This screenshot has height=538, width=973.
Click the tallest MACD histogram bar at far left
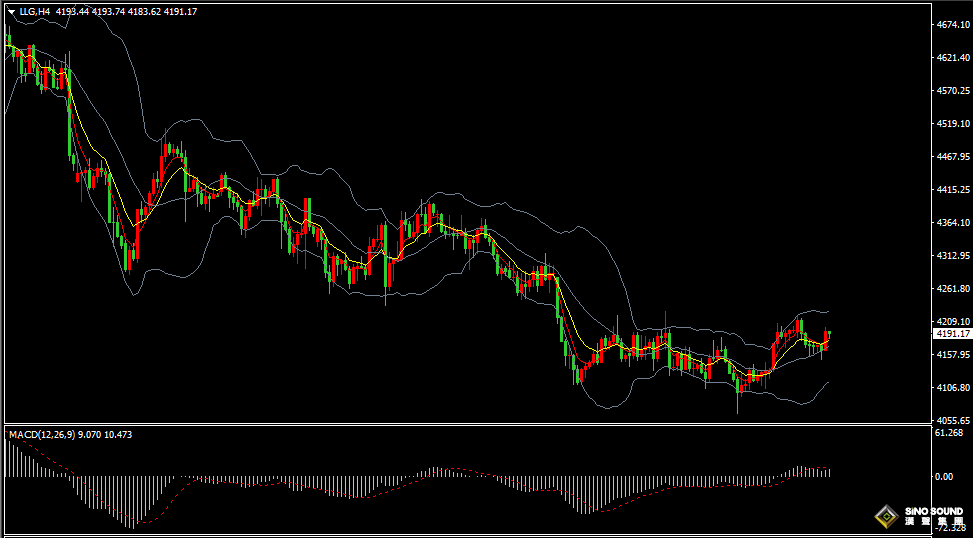pos(7,458)
